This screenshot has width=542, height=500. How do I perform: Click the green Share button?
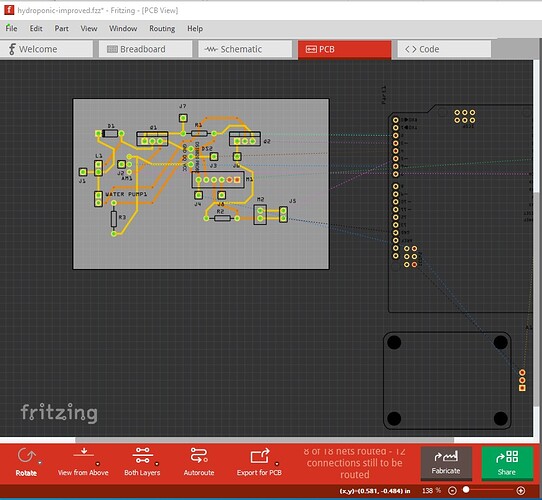(507, 463)
